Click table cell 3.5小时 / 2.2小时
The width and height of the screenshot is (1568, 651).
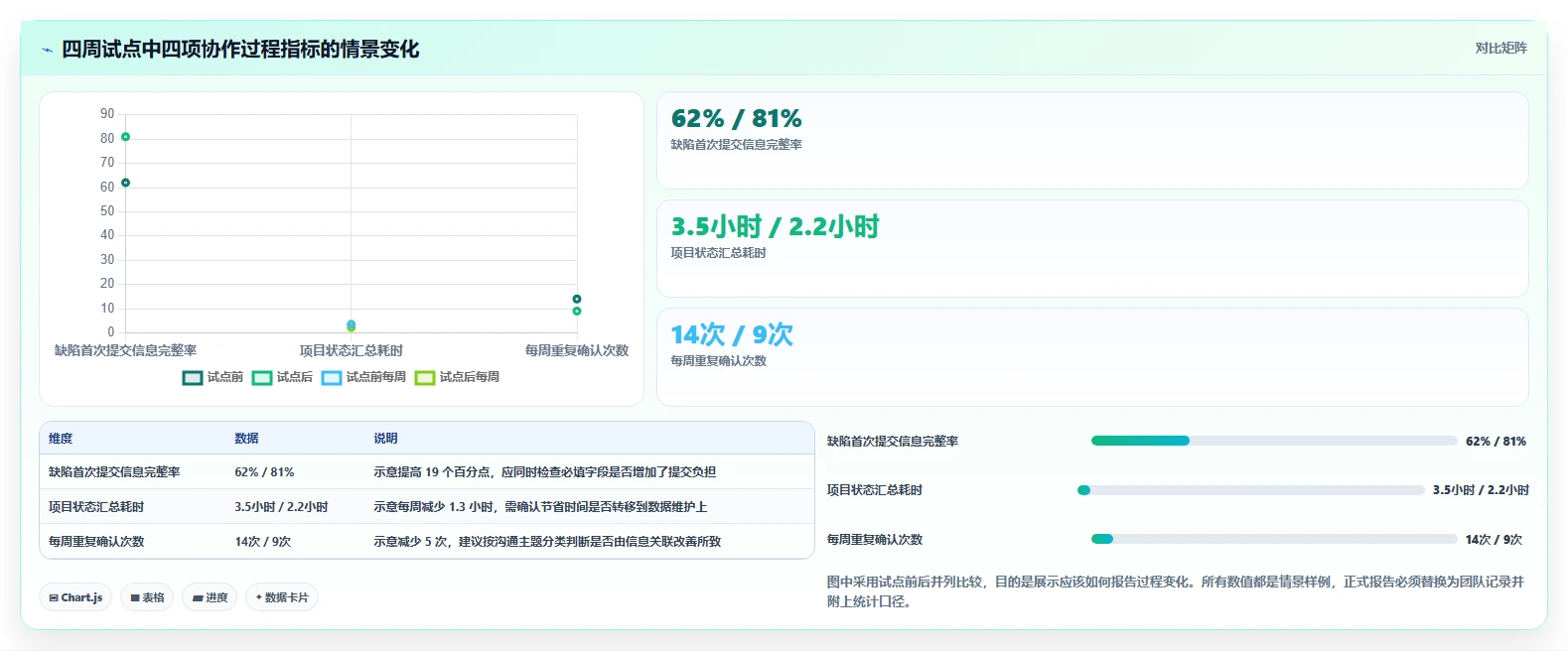[x=281, y=507]
